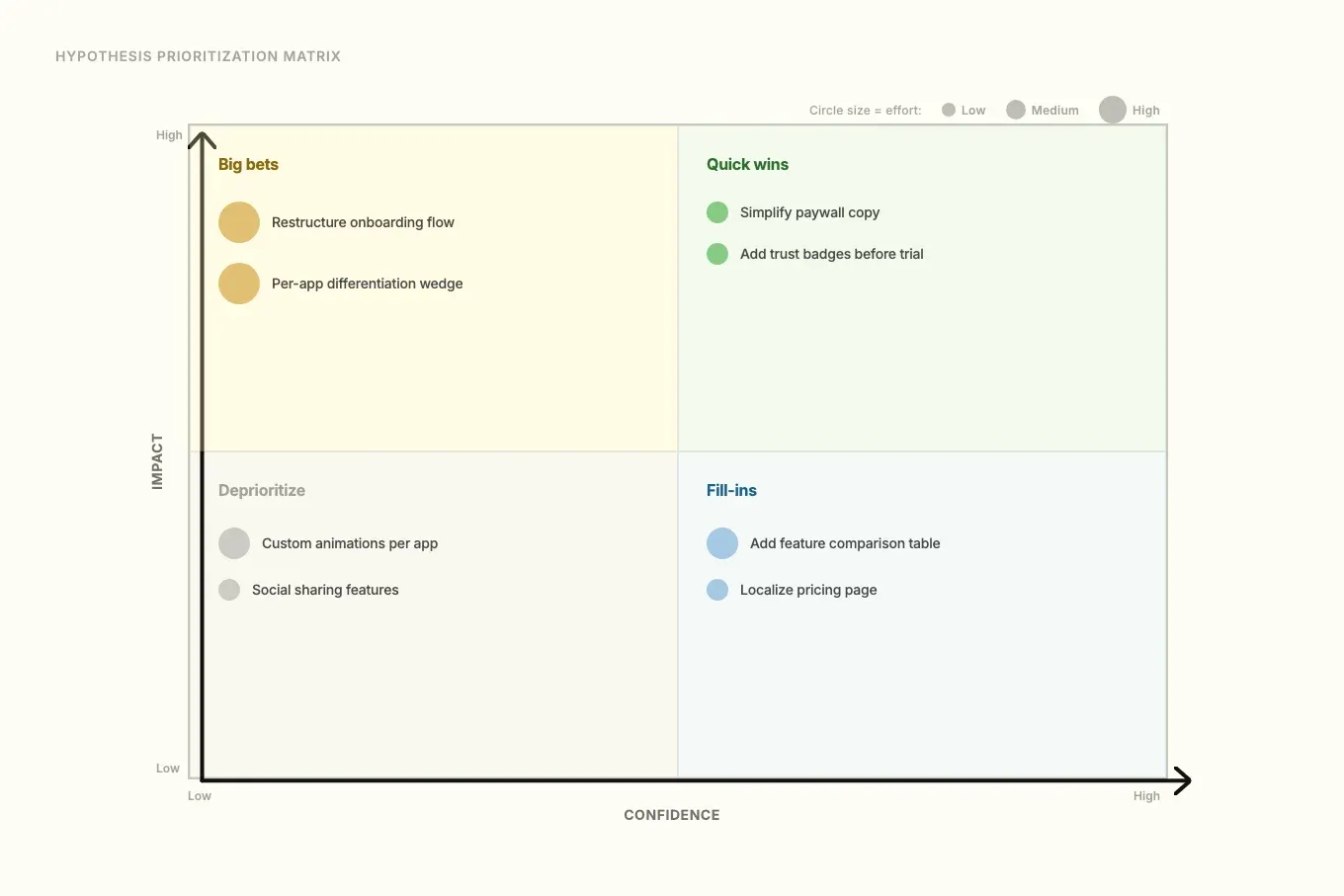Click the Social sharing features circle

tap(229, 589)
